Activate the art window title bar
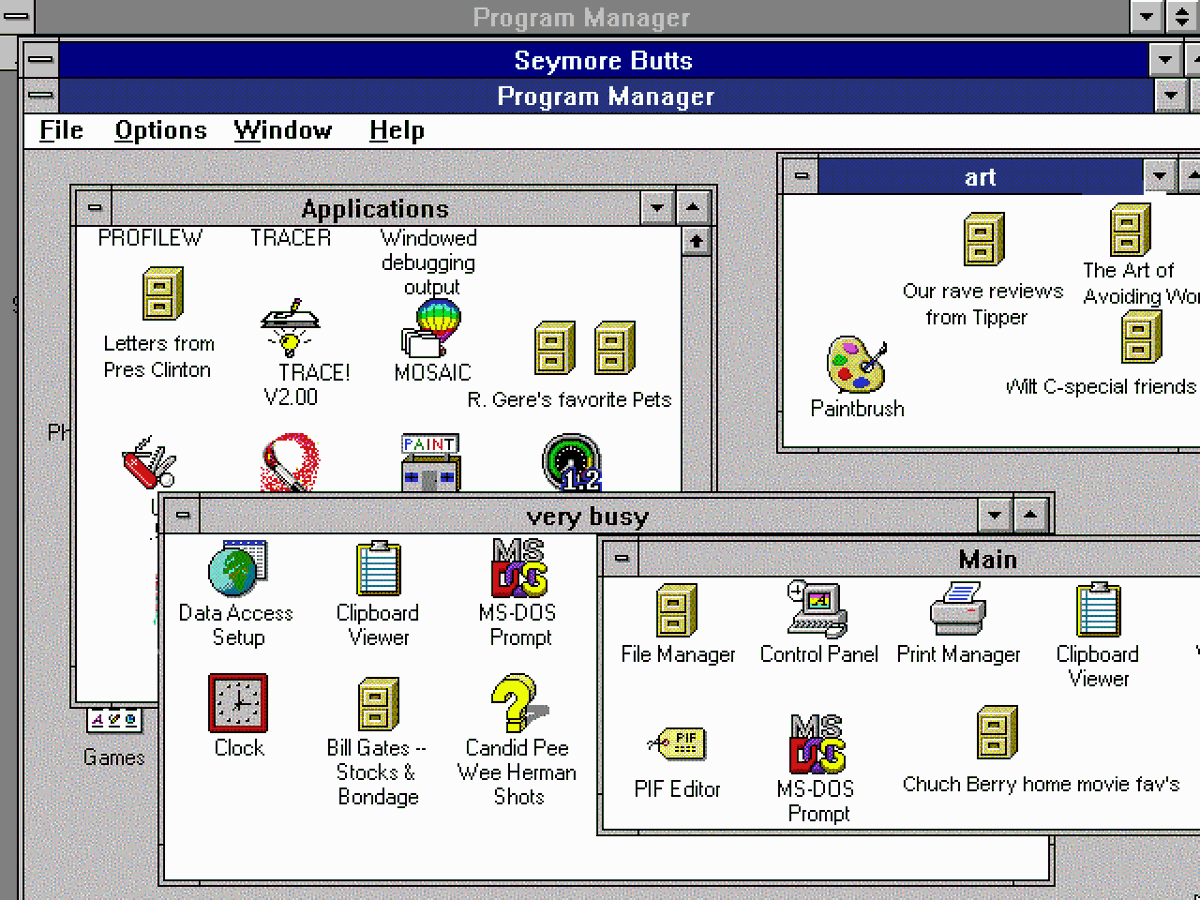 pyautogui.click(x=980, y=177)
